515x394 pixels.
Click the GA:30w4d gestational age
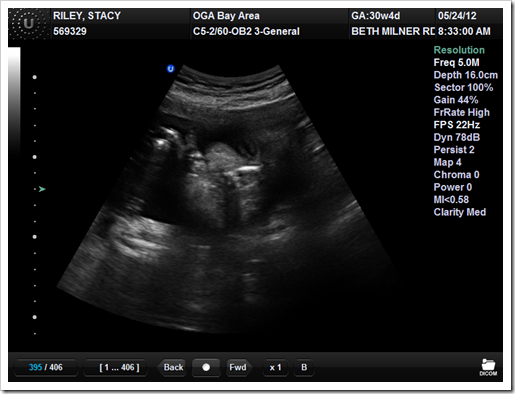coord(376,16)
